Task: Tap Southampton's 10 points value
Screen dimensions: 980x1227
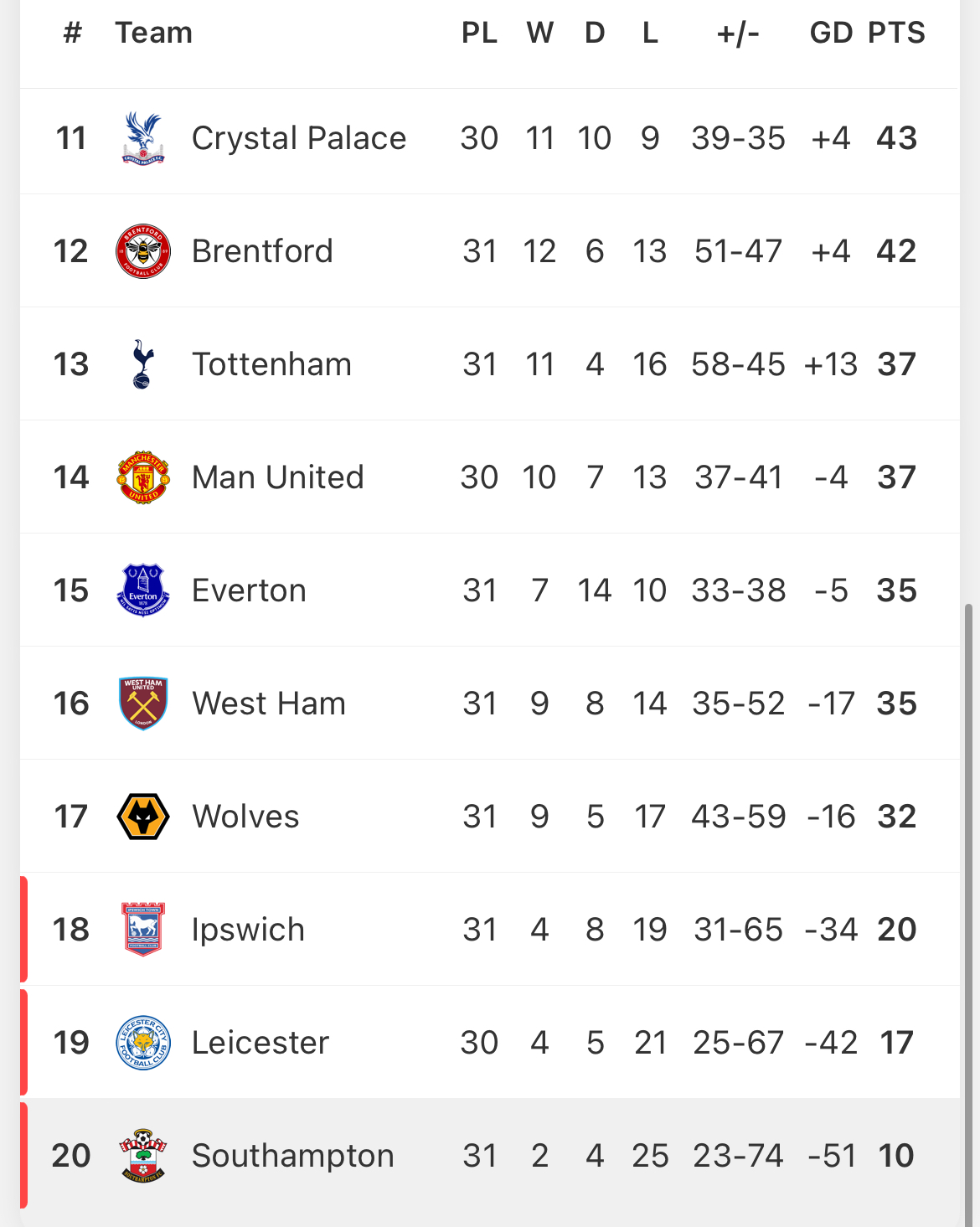Action: [896, 1156]
